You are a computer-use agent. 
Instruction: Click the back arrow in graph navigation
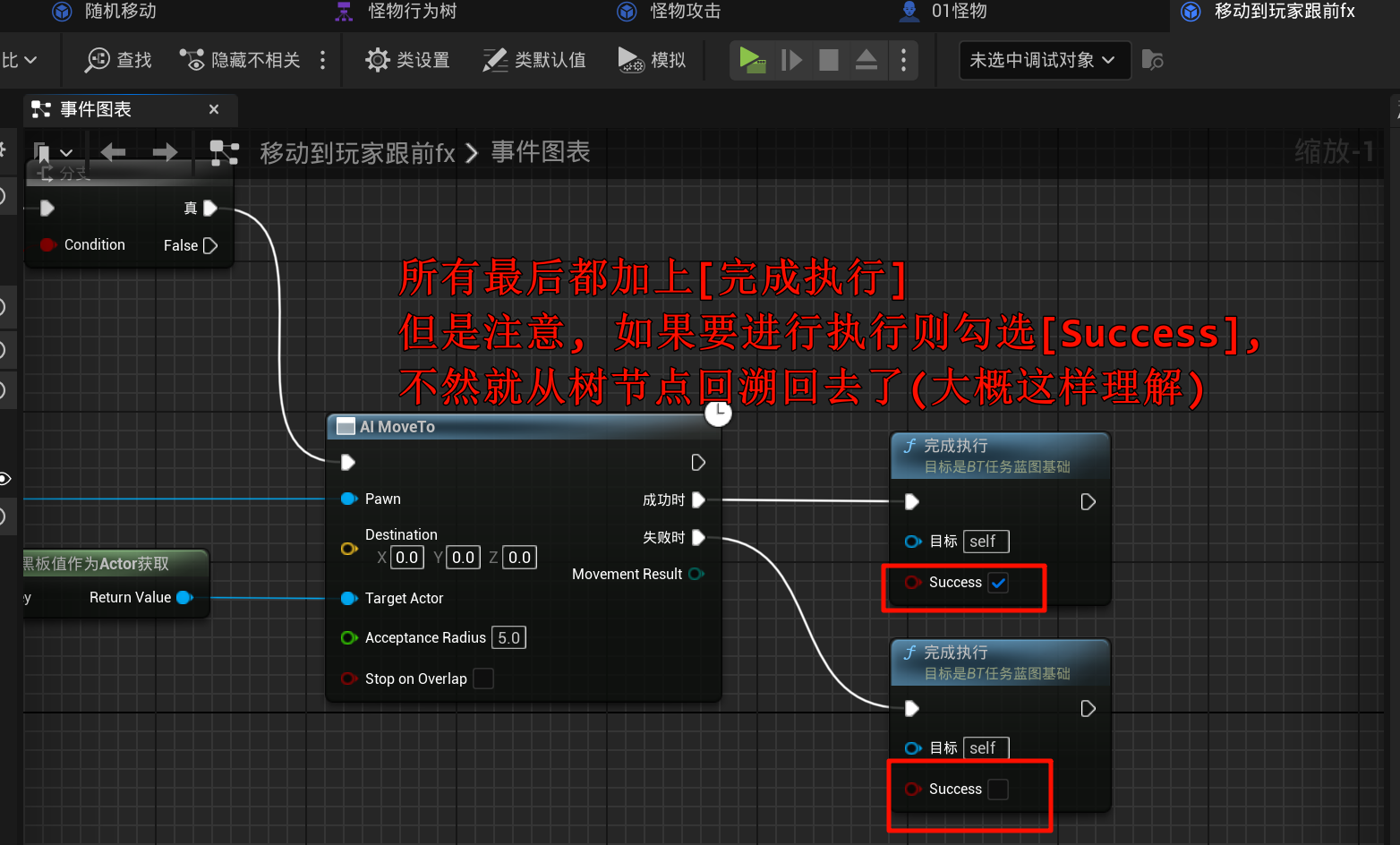113,152
